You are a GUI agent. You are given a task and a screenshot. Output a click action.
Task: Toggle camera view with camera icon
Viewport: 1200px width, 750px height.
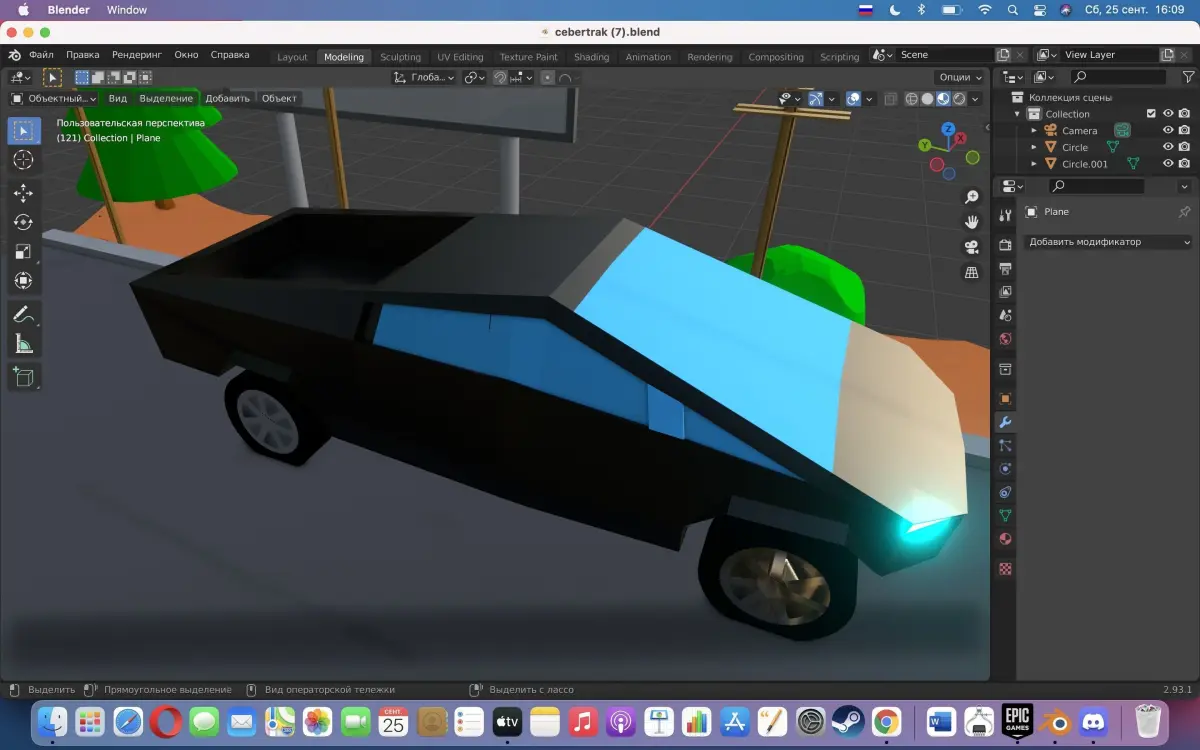pyautogui.click(x=971, y=247)
